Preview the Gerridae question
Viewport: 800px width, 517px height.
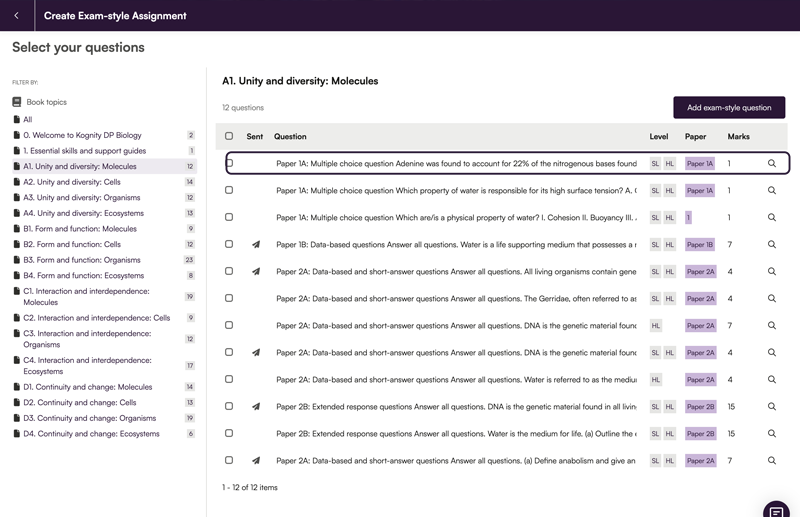coord(771,299)
